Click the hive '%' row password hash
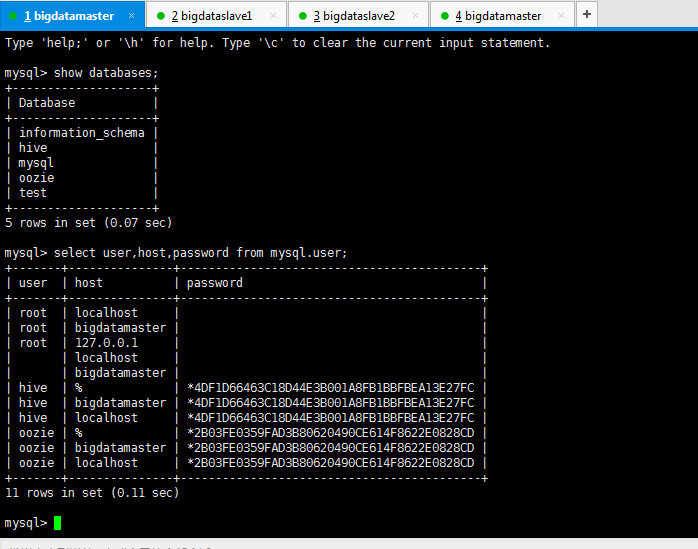The width and height of the screenshot is (698, 549). (331, 388)
